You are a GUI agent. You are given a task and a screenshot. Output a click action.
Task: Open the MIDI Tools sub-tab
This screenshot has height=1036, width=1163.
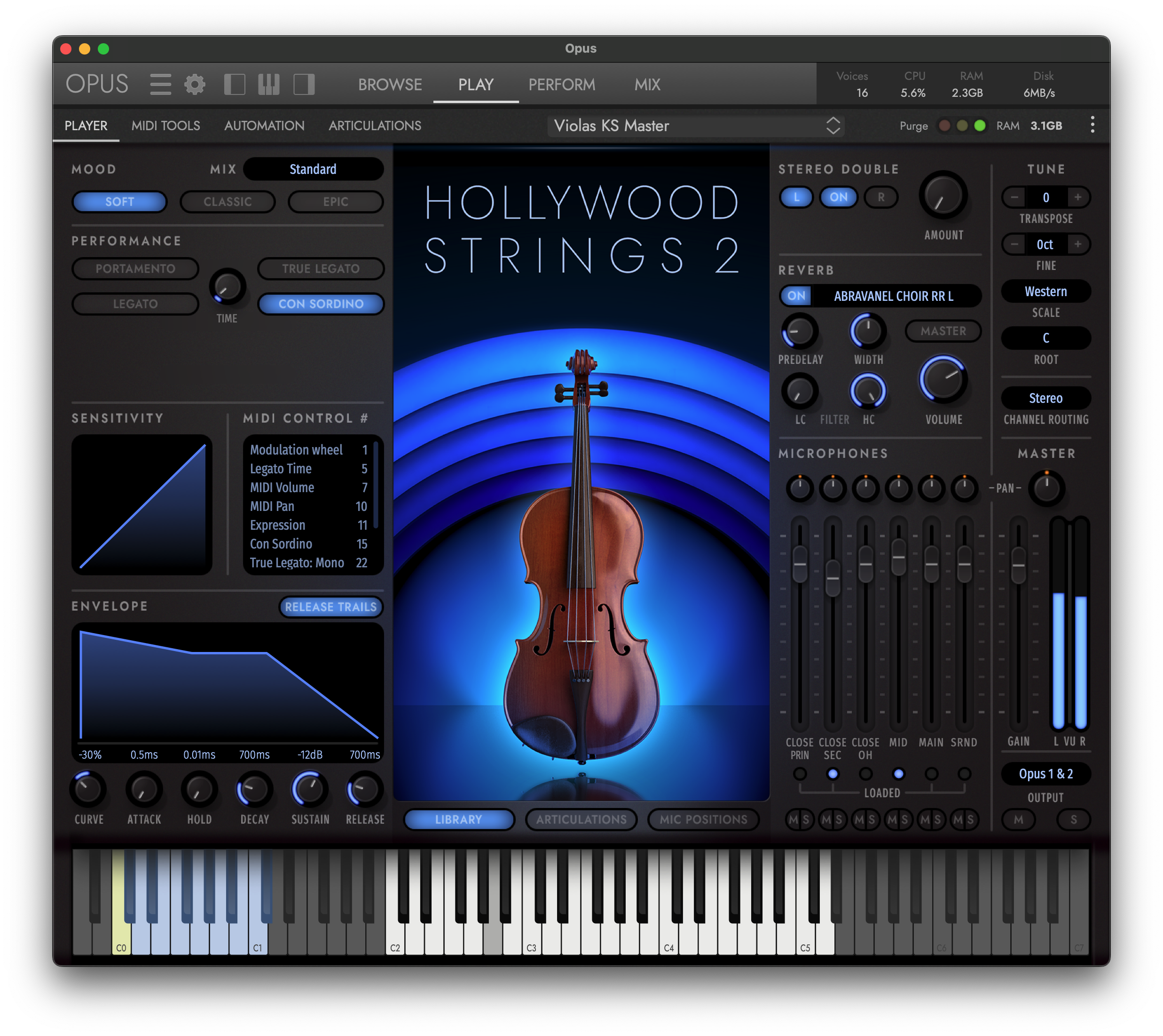(x=165, y=126)
